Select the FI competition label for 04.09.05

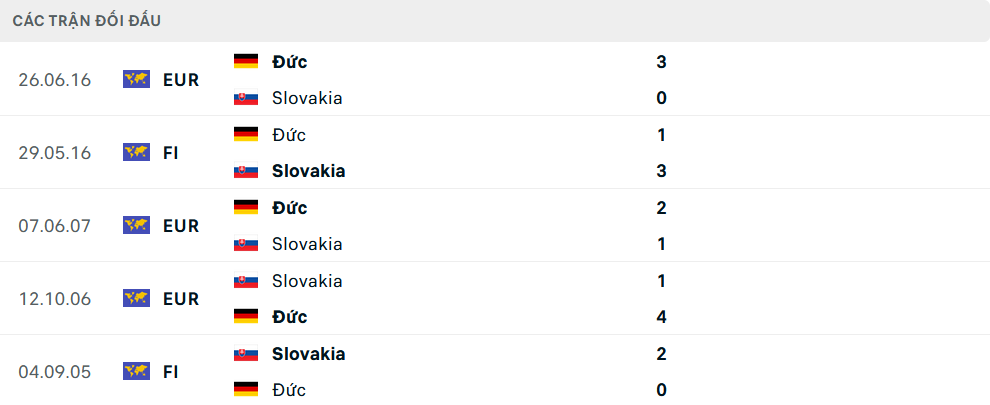171,371
